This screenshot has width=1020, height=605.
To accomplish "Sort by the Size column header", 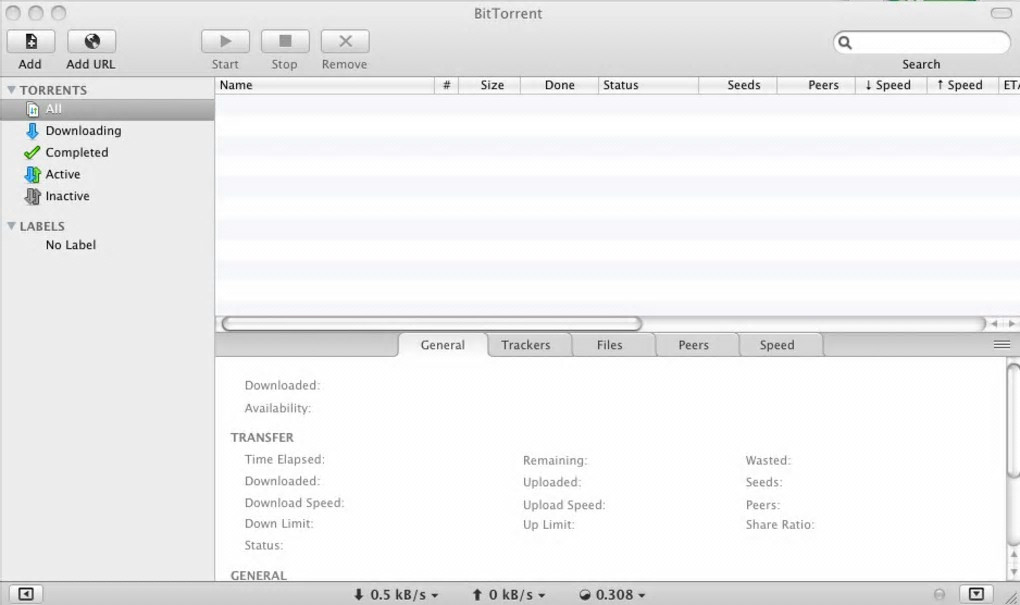I will click(x=489, y=85).
